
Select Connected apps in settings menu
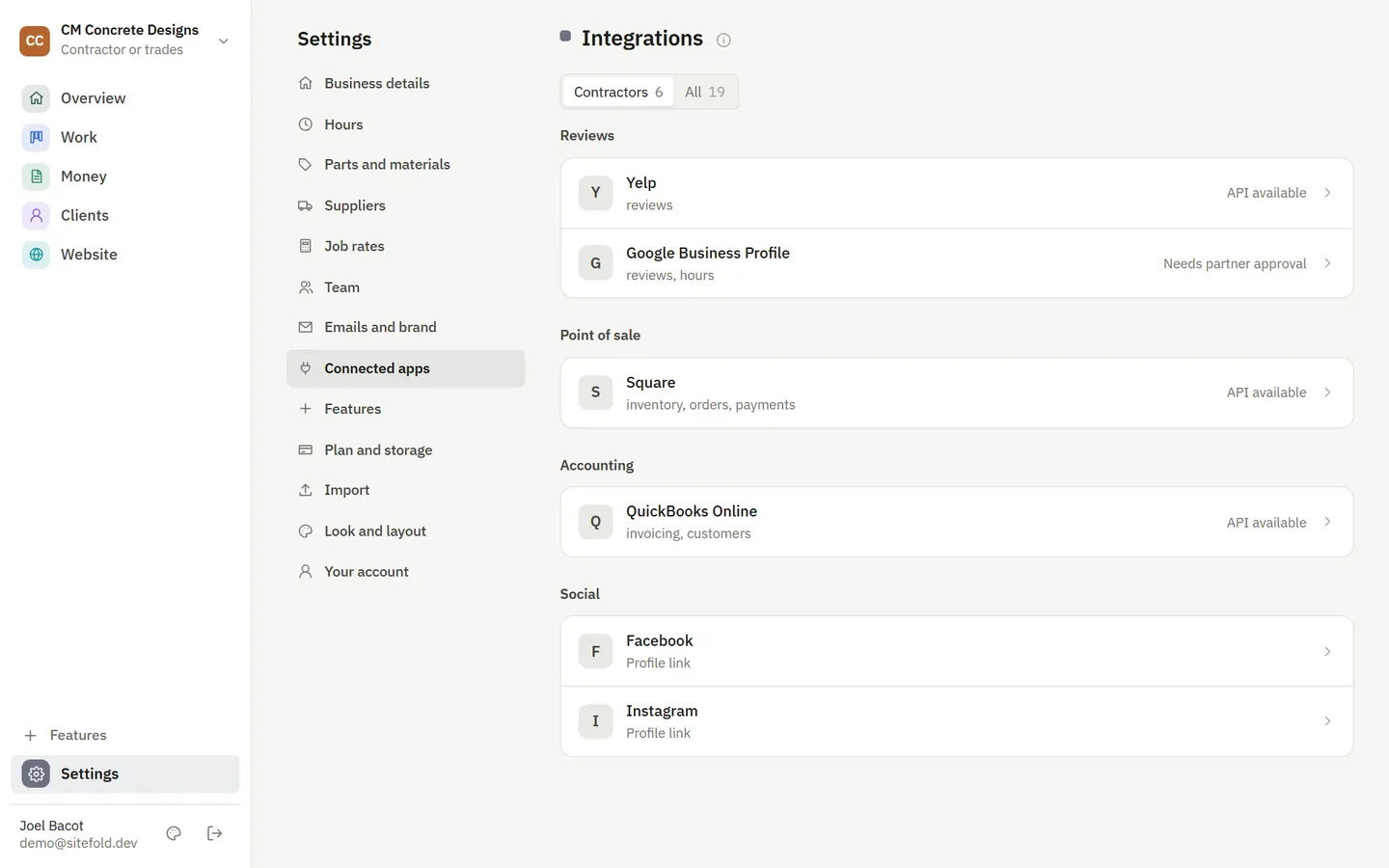coord(405,368)
